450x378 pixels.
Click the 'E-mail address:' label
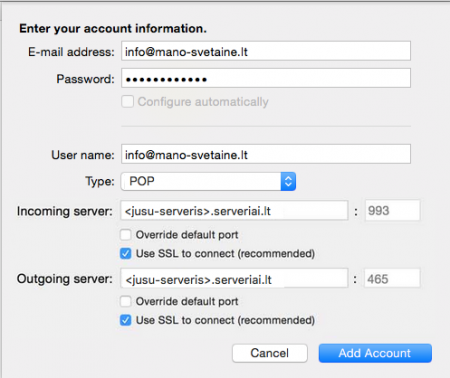[71, 52]
